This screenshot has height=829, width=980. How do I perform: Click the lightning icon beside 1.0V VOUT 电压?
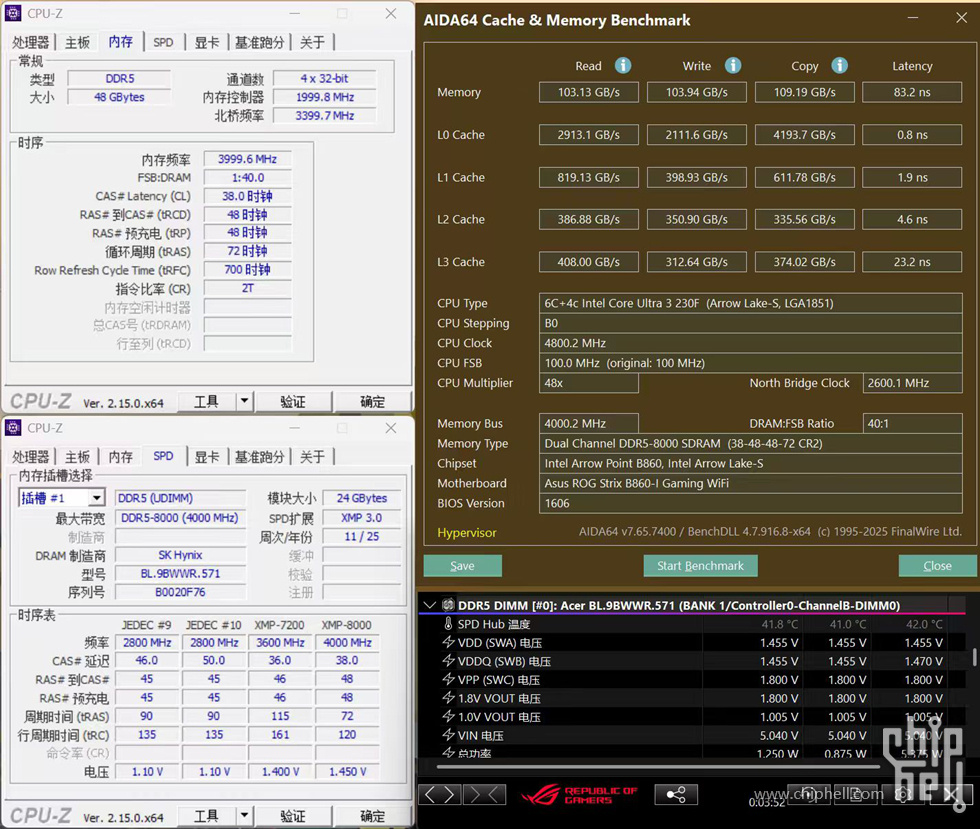click(448, 716)
